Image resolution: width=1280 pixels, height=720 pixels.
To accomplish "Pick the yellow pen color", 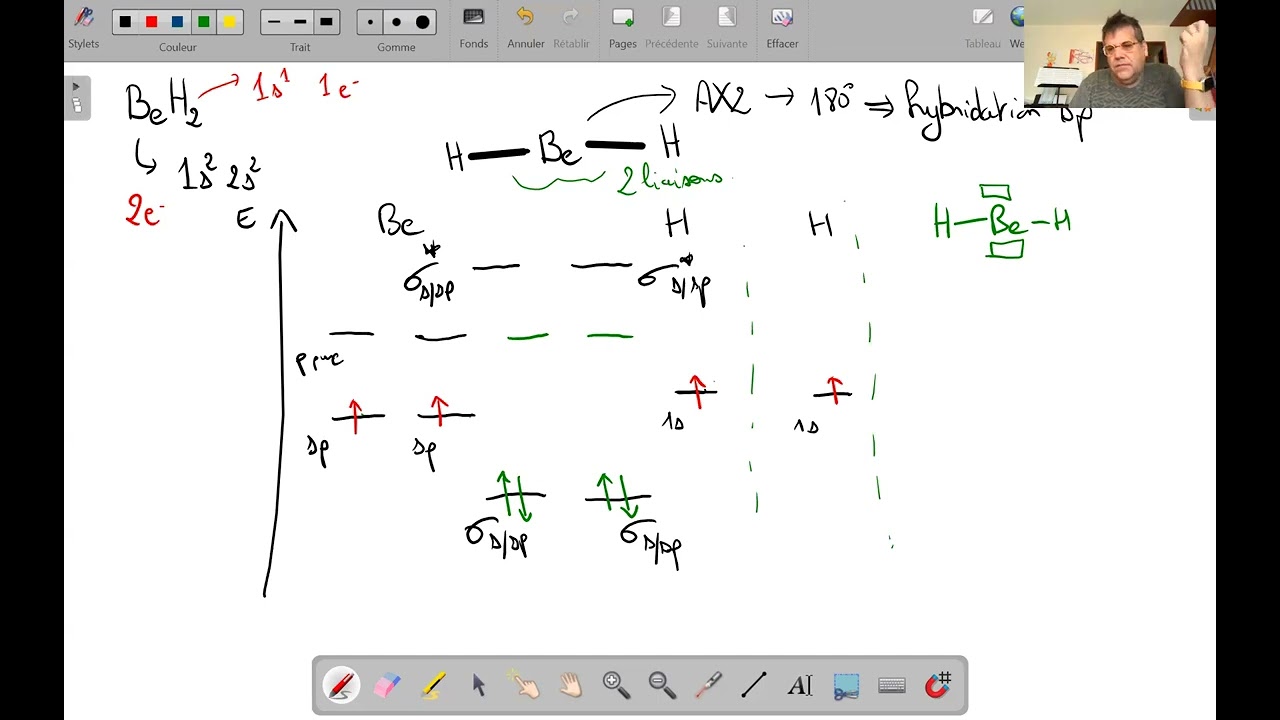I will click(229, 22).
